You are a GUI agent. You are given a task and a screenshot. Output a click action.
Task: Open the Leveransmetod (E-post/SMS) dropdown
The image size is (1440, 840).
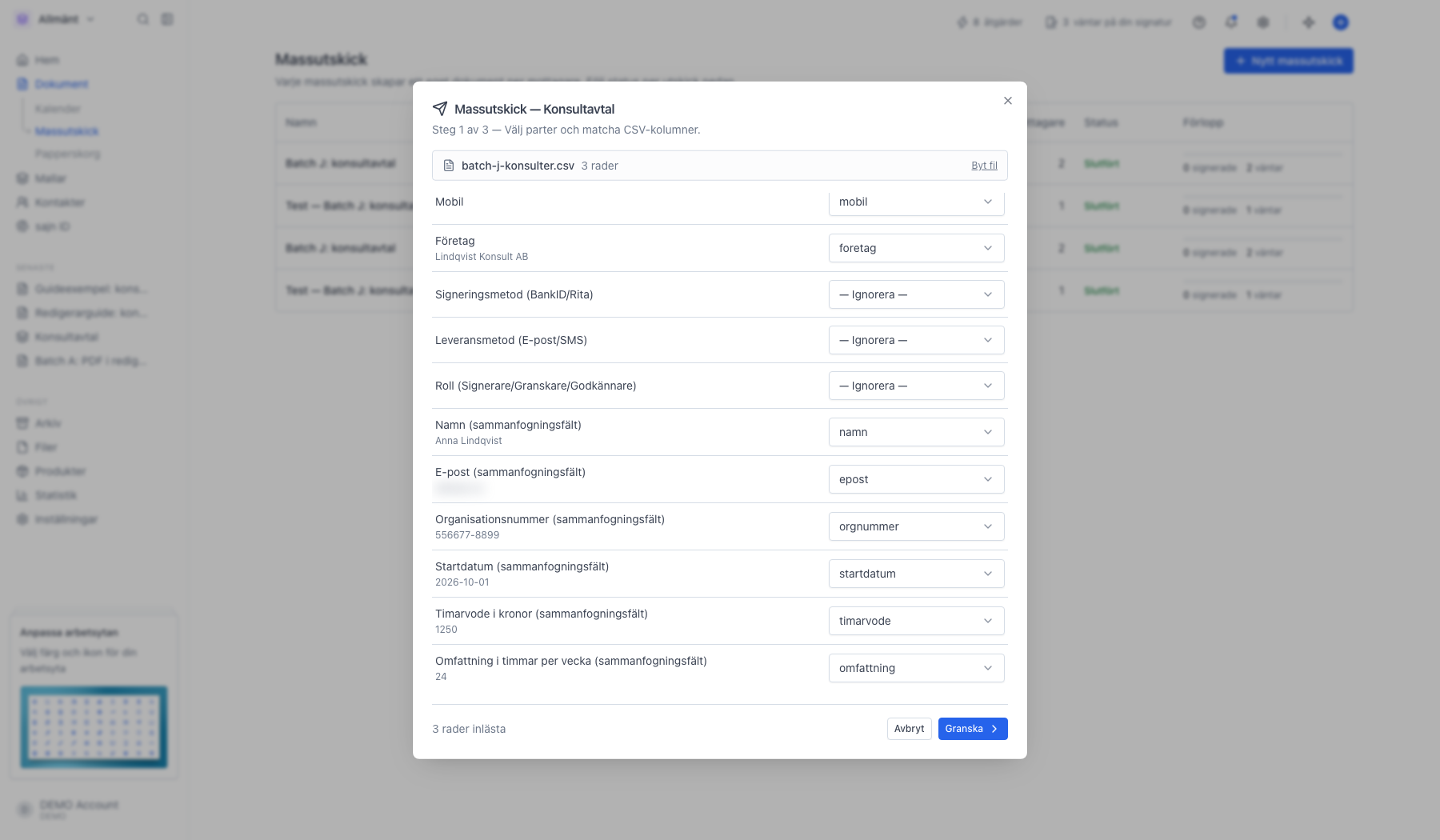point(916,340)
